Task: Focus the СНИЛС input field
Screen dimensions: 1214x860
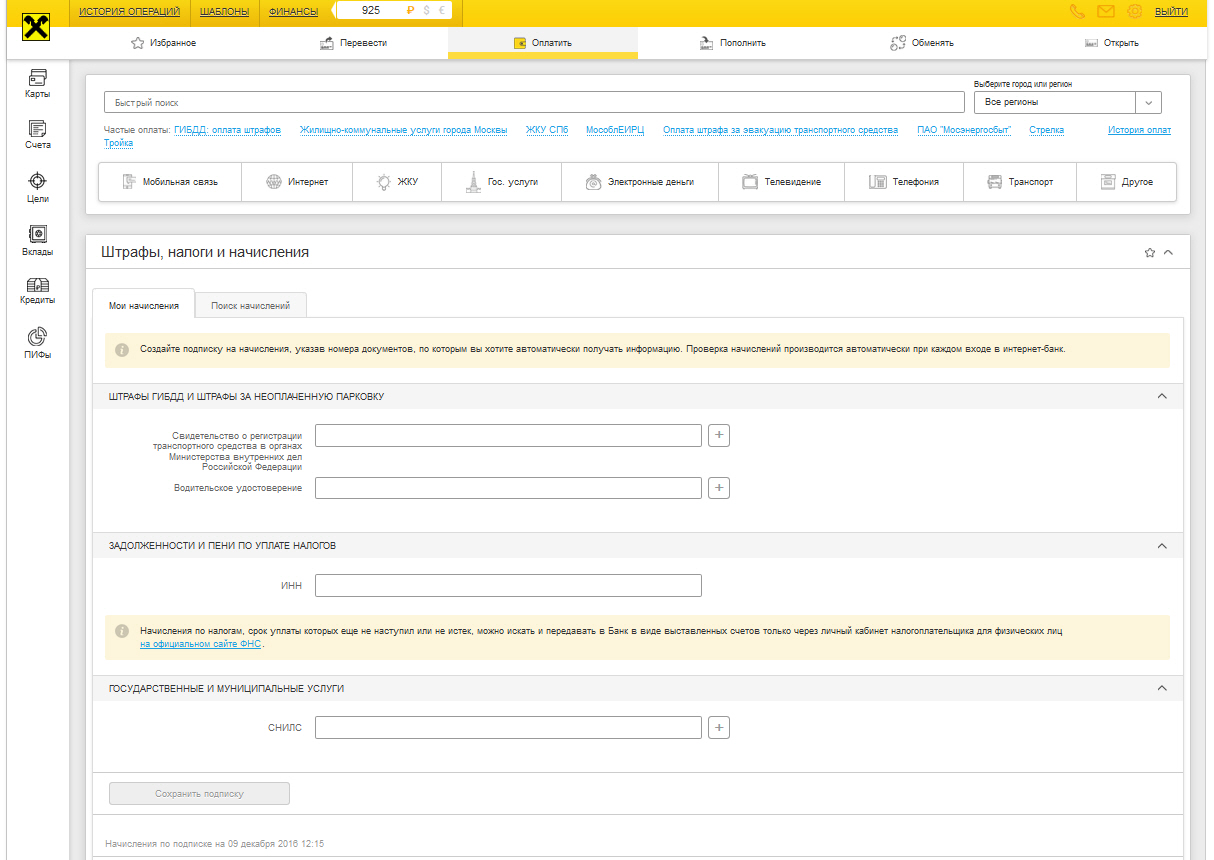Action: tap(508, 728)
